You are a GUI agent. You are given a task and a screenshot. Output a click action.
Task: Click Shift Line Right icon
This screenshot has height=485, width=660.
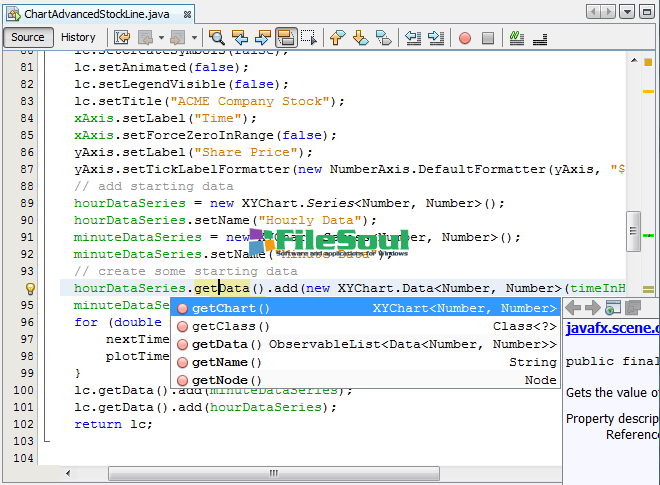point(436,38)
